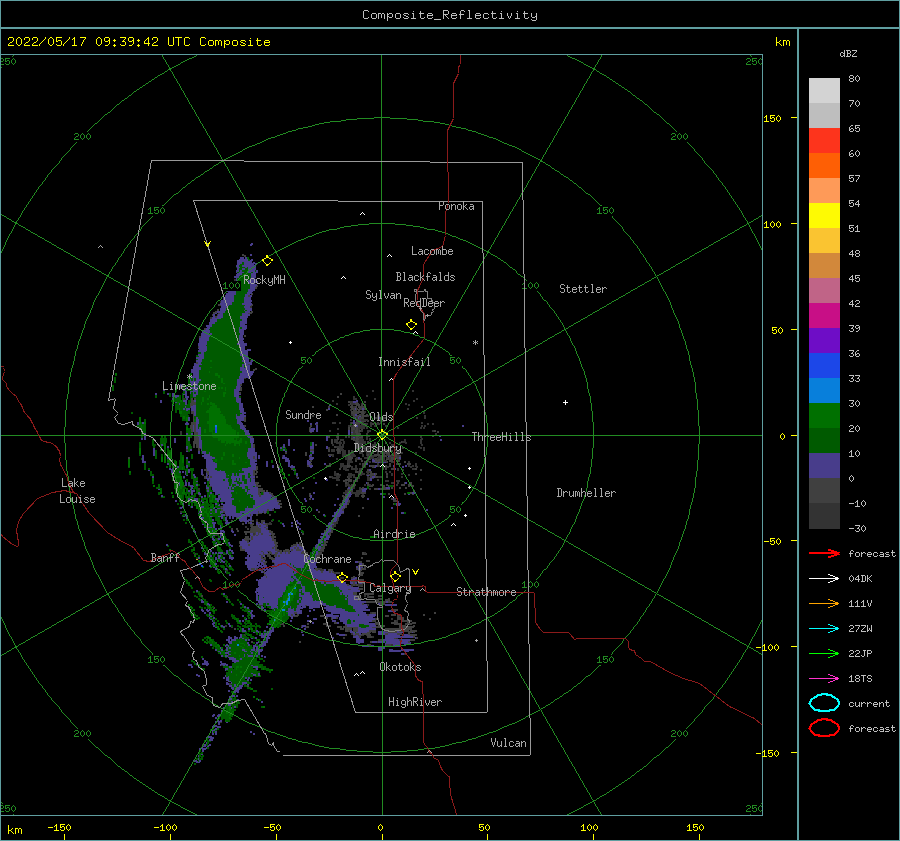This screenshot has height=841, width=900.
Task: Click the Sylvan label
Action: click(383, 295)
